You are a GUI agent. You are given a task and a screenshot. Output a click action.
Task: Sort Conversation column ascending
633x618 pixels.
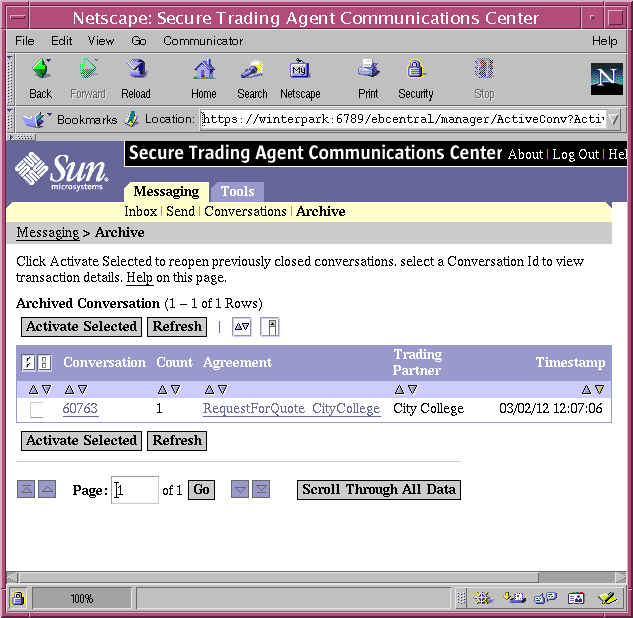[69, 390]
